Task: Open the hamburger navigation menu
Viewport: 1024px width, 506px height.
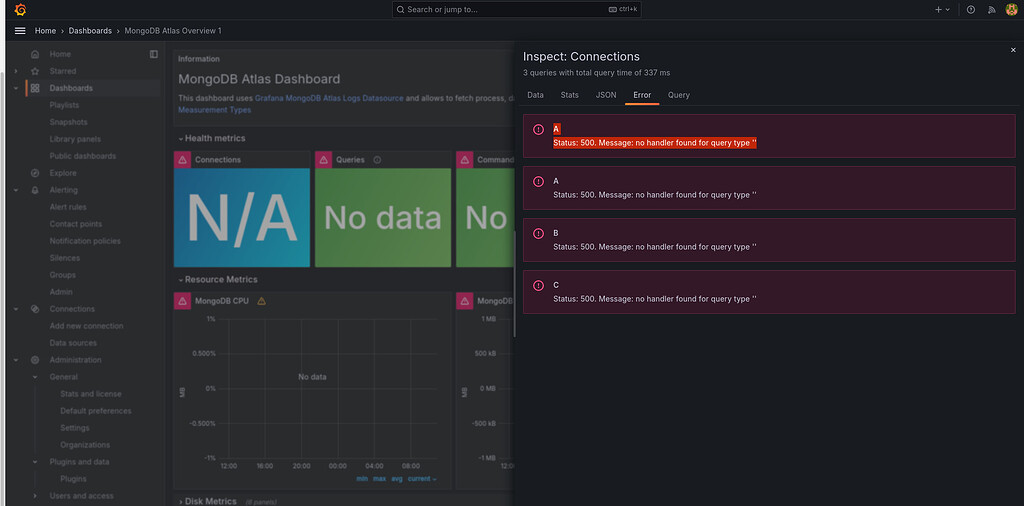Action: (x=19, y=31)
